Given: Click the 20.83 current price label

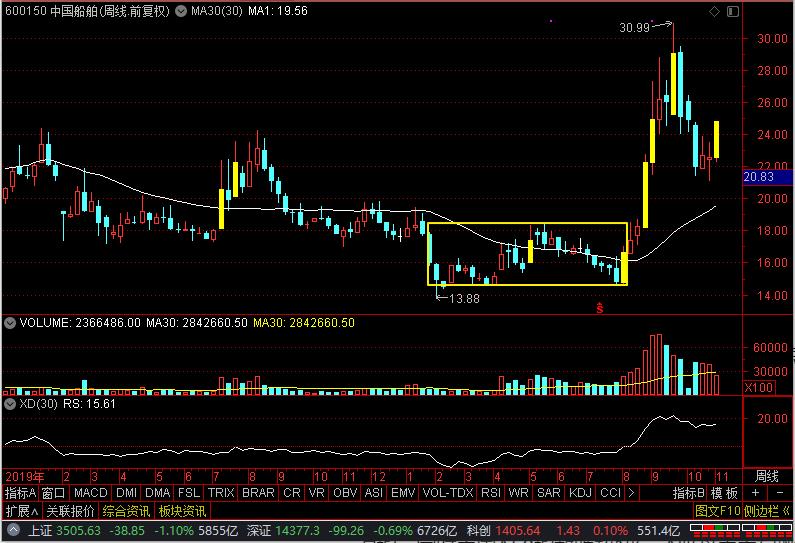Looking at the screenshot, I should tap(762, 177).
